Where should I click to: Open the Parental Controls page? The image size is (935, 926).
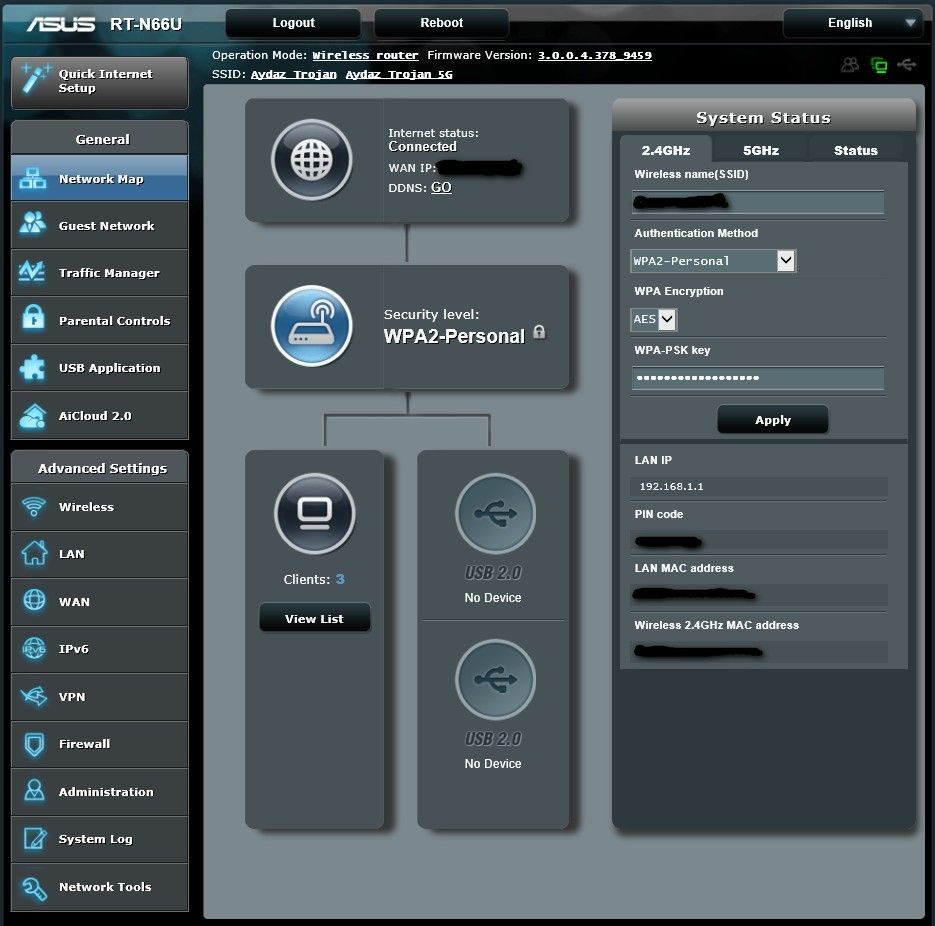coord(100,320)
